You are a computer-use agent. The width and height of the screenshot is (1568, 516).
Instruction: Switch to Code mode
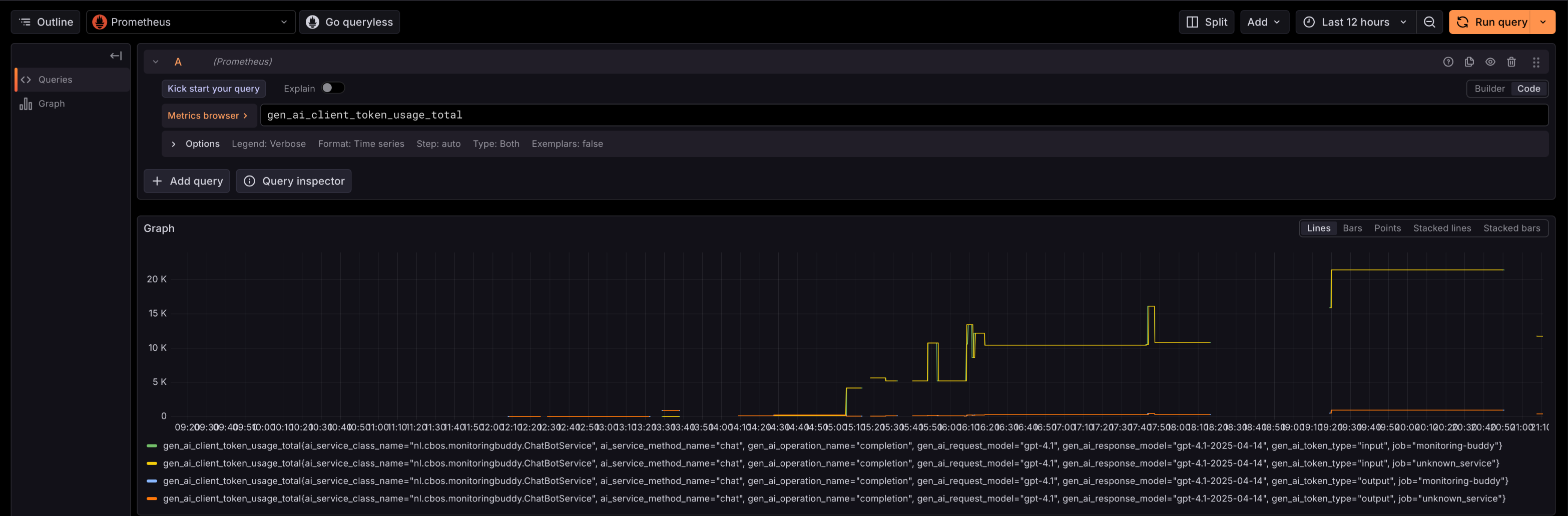1528,88
